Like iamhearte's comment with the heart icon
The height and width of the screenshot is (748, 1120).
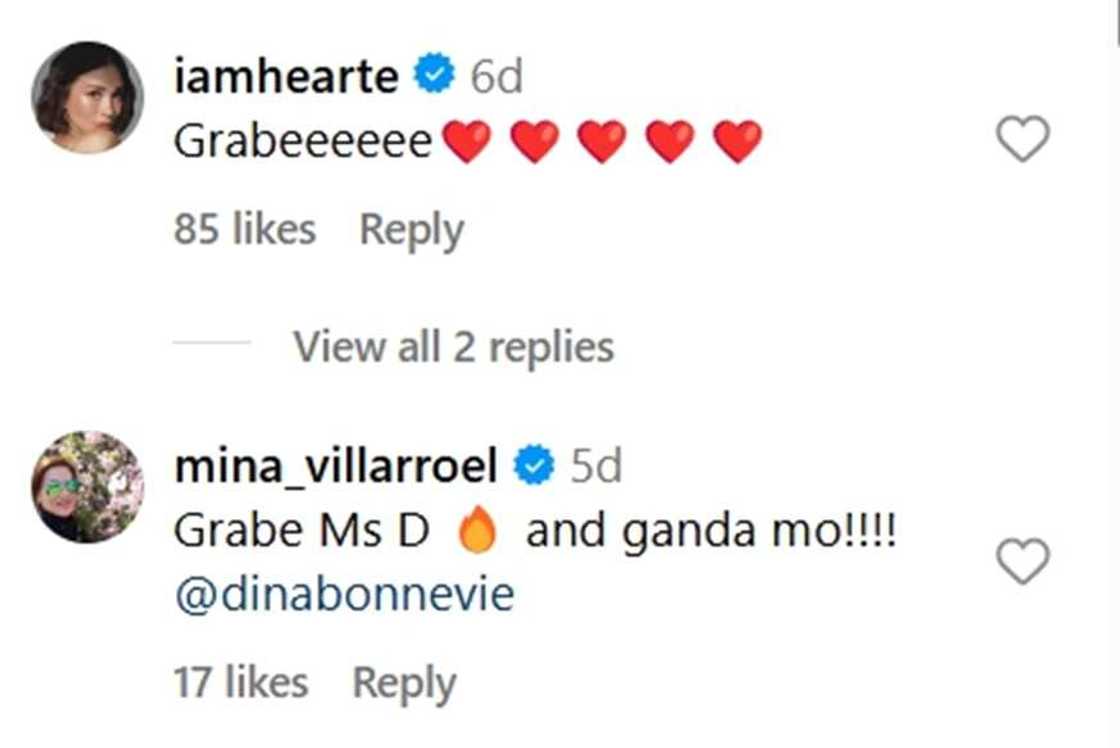1023,138
